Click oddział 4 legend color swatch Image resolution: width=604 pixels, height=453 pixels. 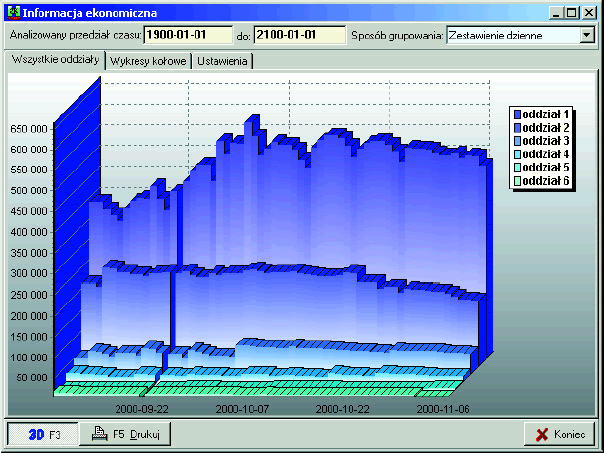[516, 154]
